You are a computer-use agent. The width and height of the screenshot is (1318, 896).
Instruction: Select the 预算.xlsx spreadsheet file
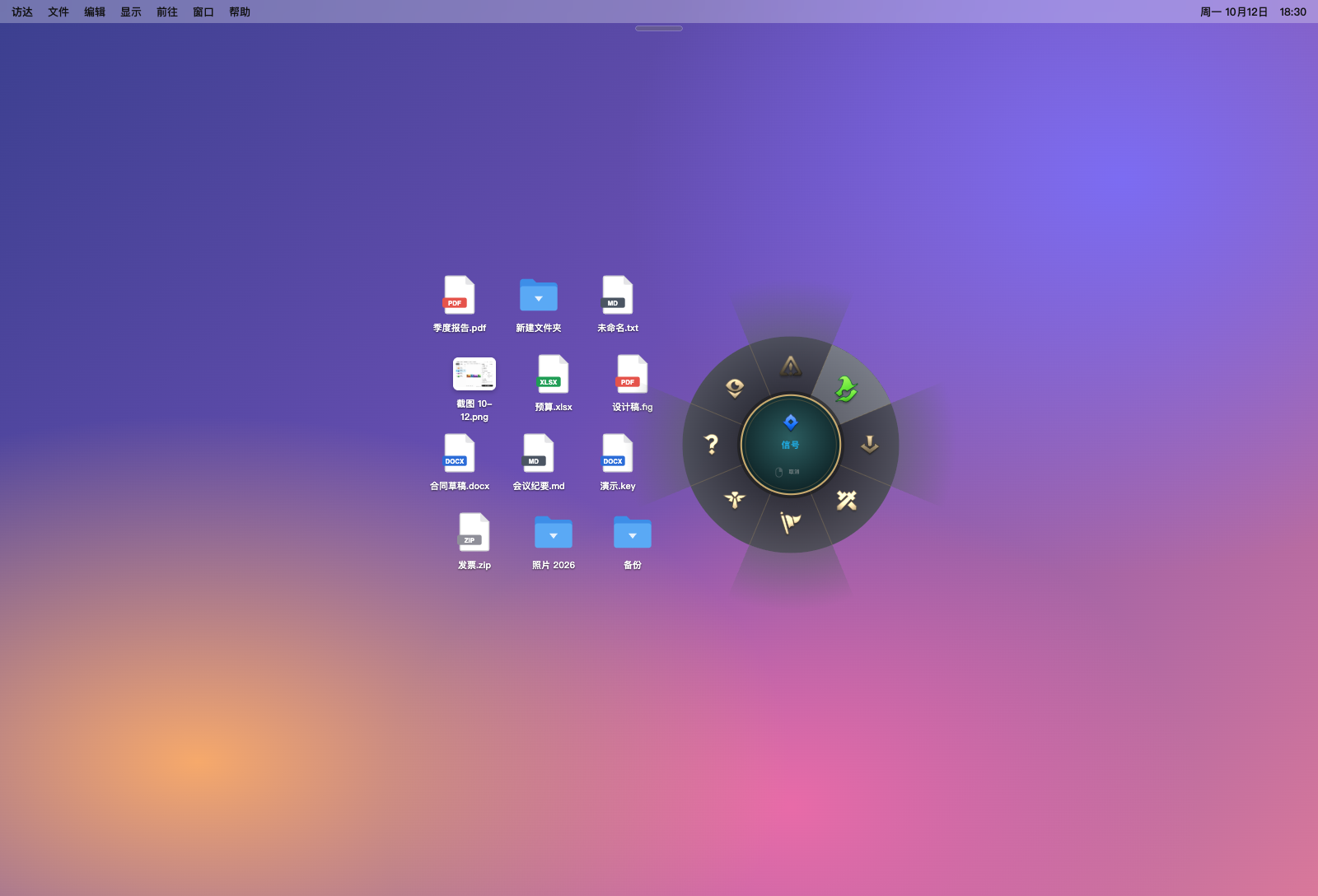pyautogui.click(x=554, y=383)
